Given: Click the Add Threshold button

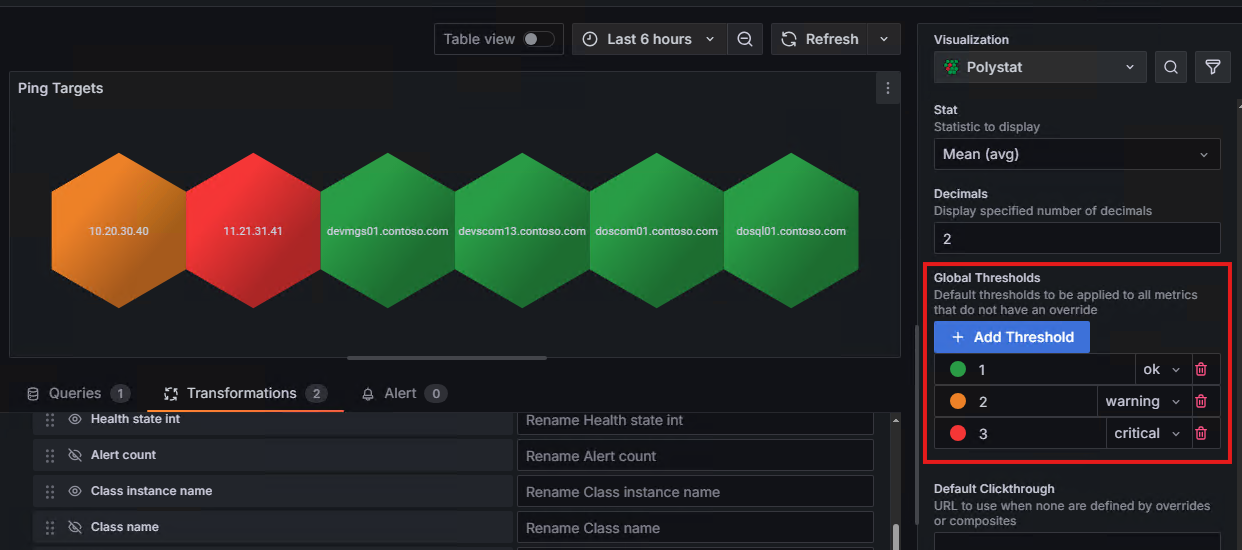Looking at the screenshot, I should point(1011,337).
